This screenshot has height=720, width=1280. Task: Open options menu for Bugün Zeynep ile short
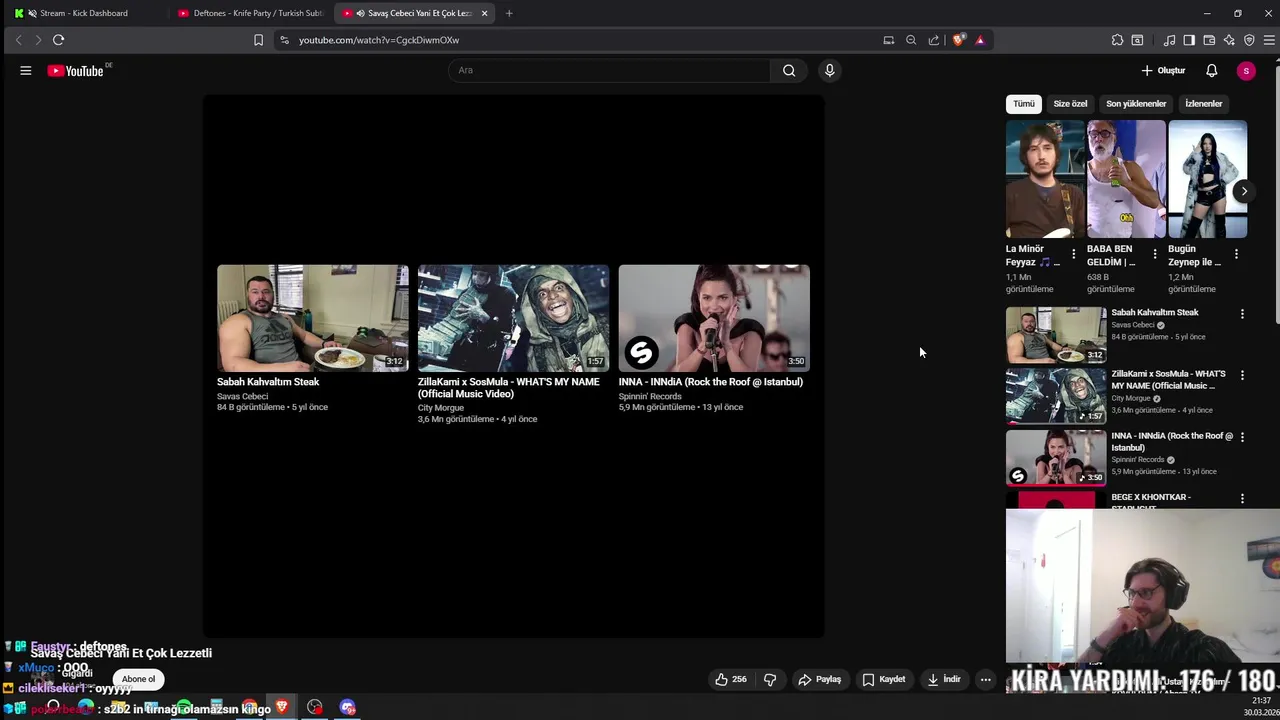[x=1236, y=254]
